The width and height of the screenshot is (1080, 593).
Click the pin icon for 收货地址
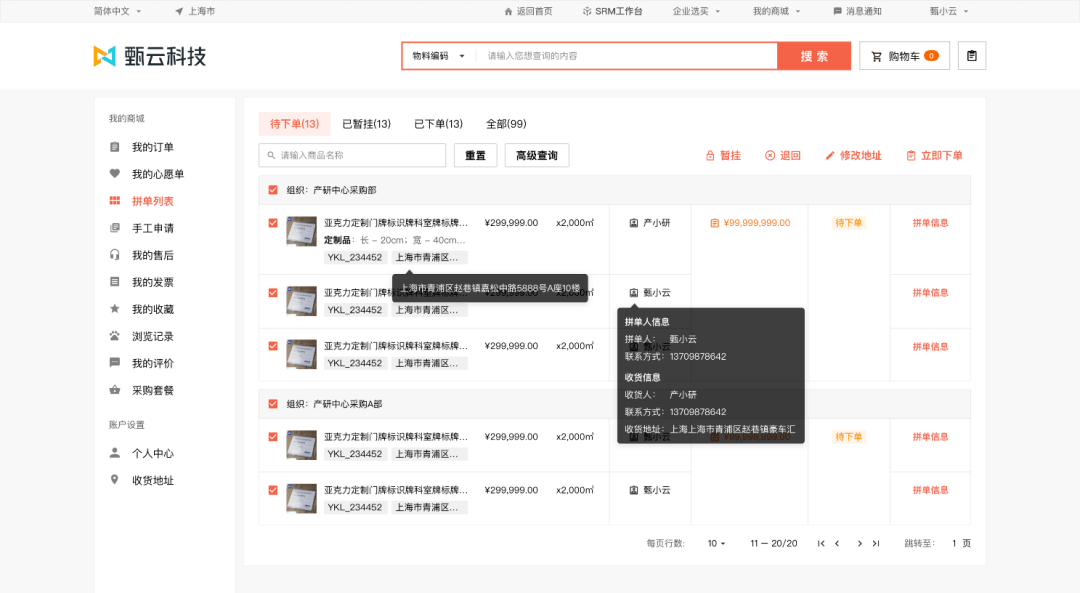[114, 479]
